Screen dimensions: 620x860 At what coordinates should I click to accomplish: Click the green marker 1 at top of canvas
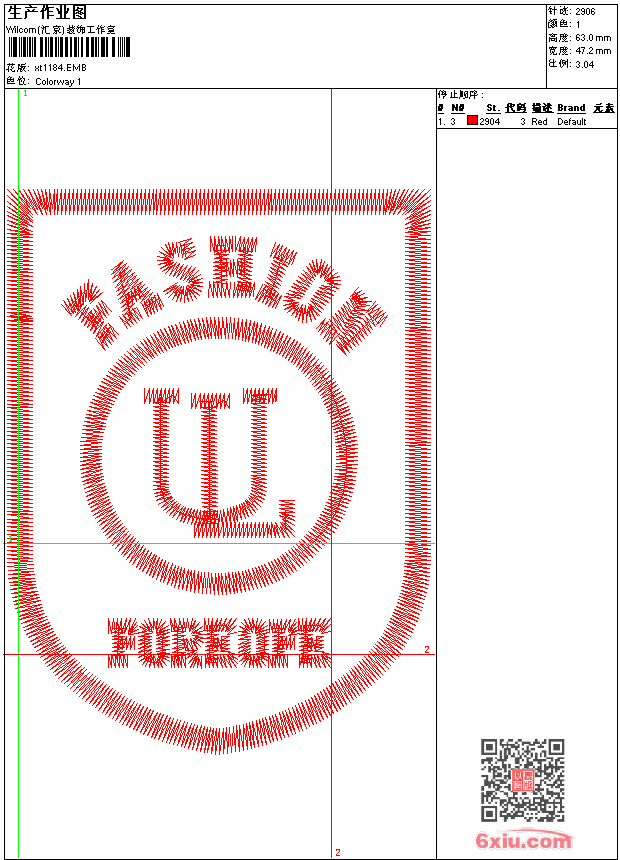click(25, 94)
